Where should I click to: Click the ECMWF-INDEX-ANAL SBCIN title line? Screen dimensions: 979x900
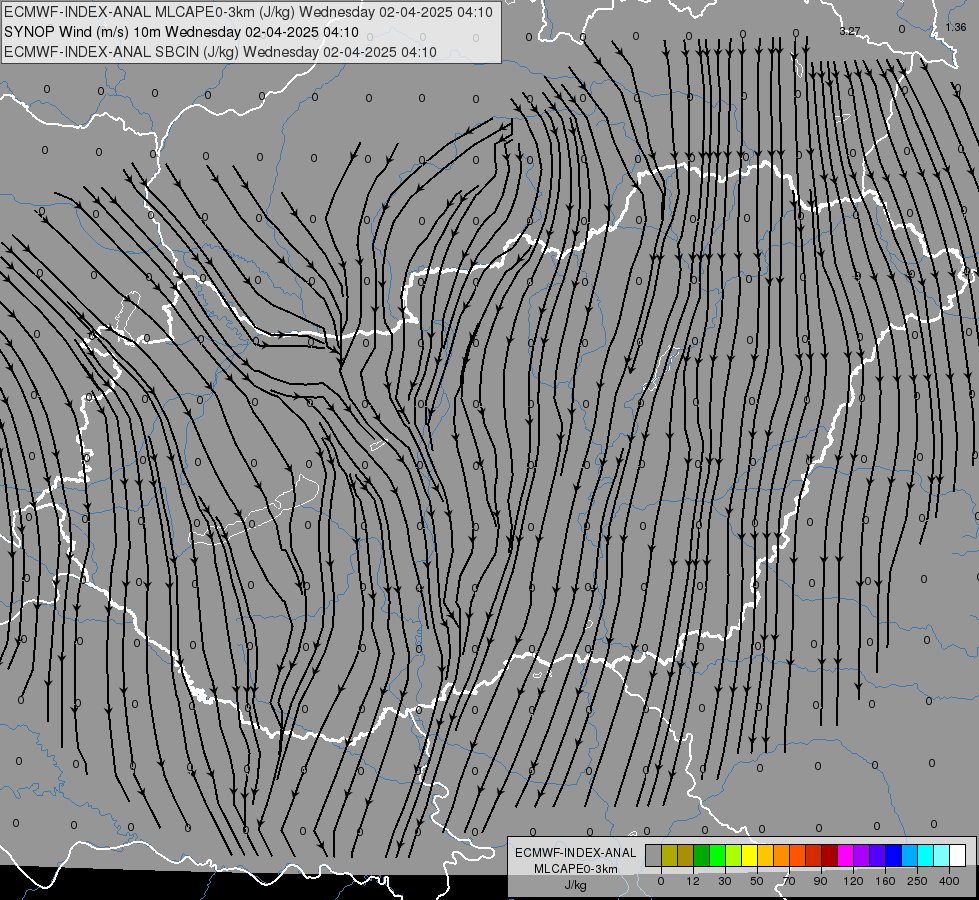tap(220, 52)
